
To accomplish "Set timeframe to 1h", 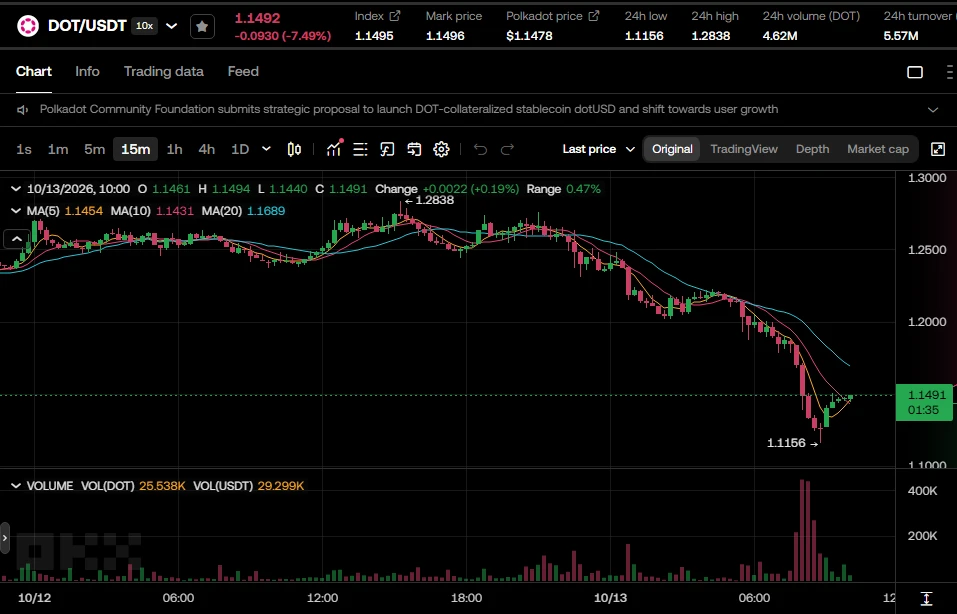I will point(175,149).
